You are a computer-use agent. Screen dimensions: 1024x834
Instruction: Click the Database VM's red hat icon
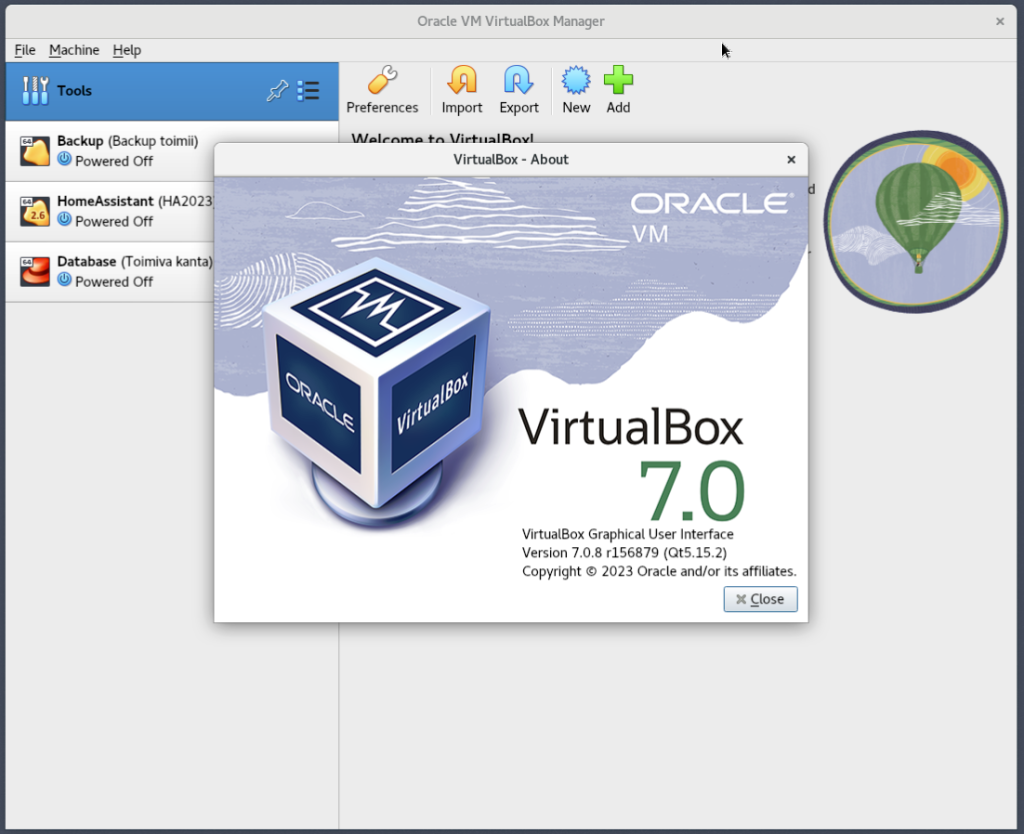point(35,271)
